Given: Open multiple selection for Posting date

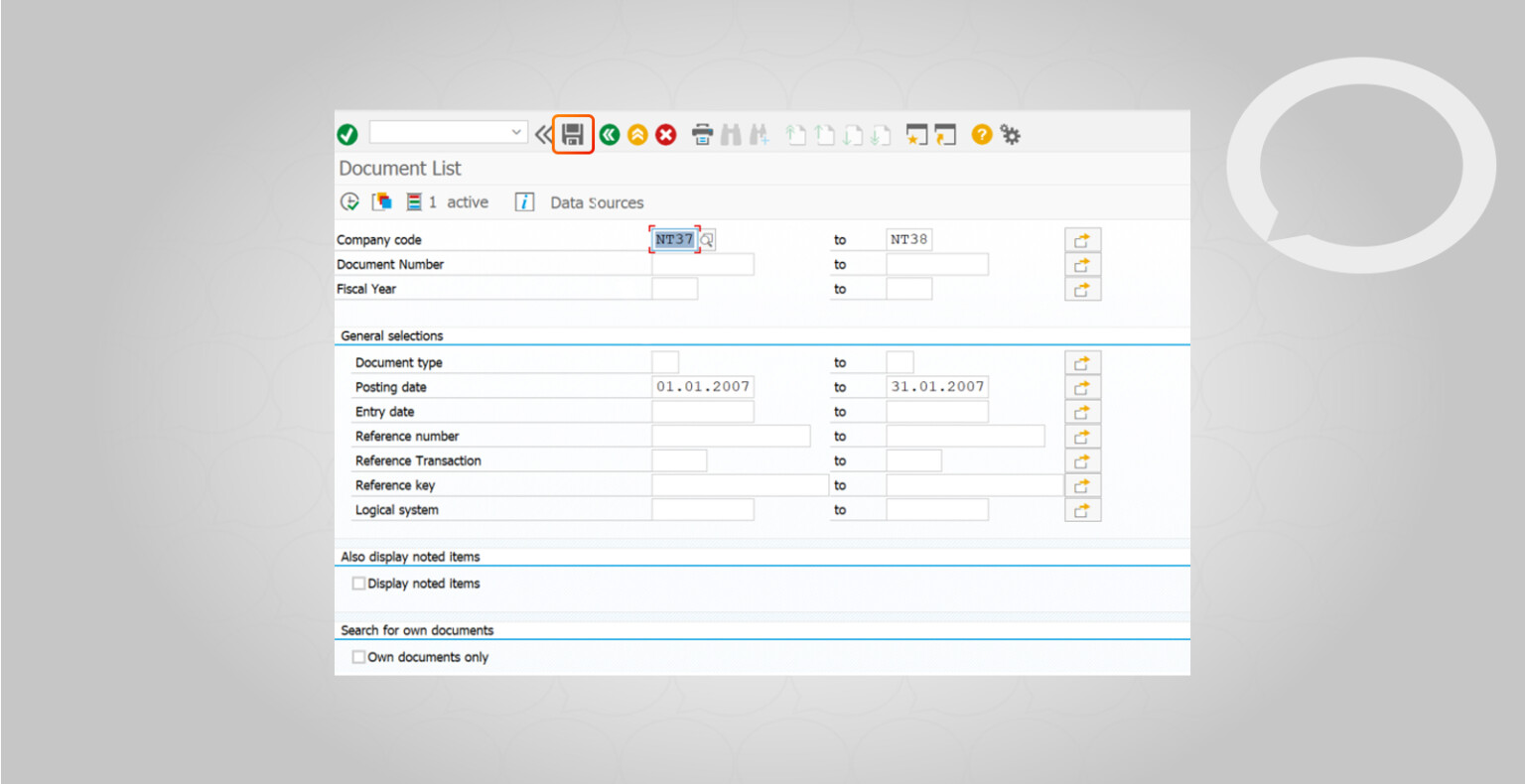Looking at the screenshot, I should click(1082, 388).
